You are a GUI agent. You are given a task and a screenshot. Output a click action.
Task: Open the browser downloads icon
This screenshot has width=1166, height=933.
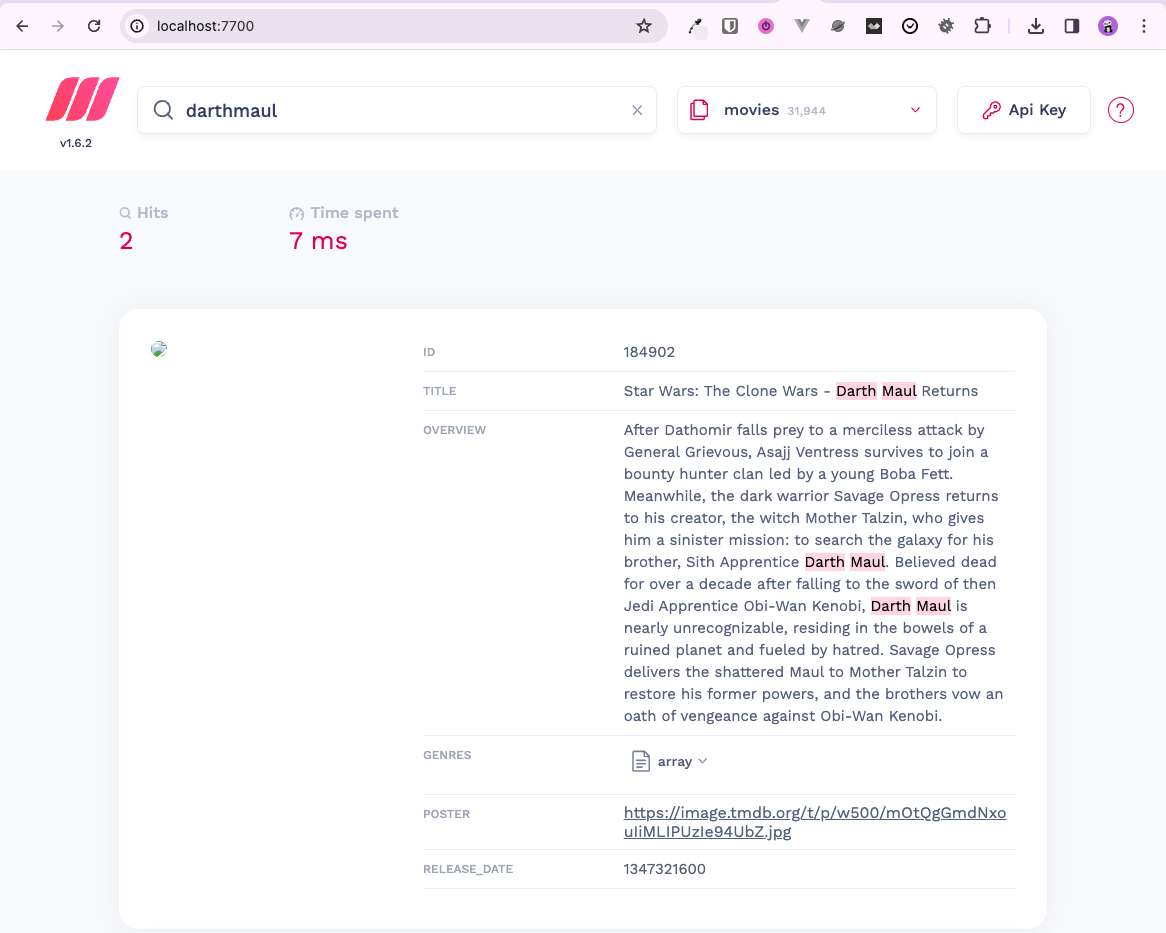click(1036, 26)
